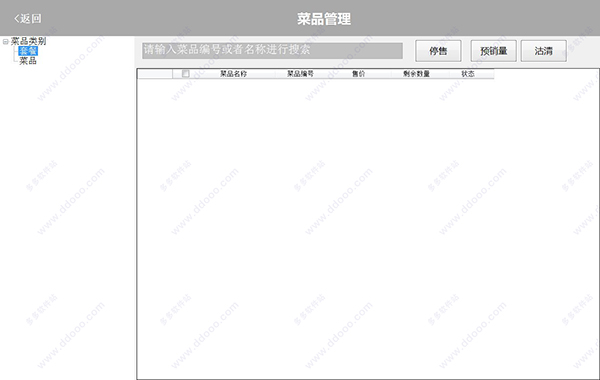Sort by the 菜品名称 column header
This screenshot has height=380, width=600.
233,74
